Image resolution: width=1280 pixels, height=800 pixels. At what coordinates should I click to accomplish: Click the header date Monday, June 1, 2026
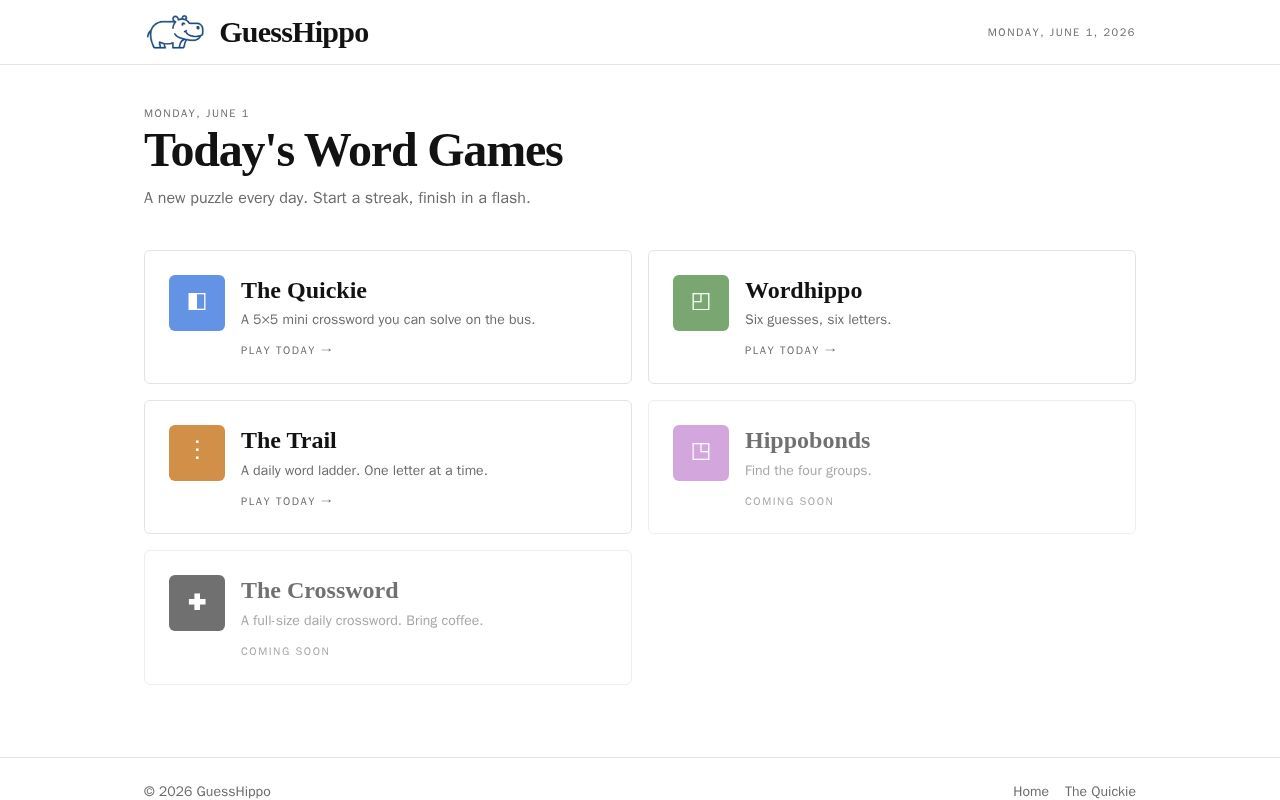coord(1061,32)
